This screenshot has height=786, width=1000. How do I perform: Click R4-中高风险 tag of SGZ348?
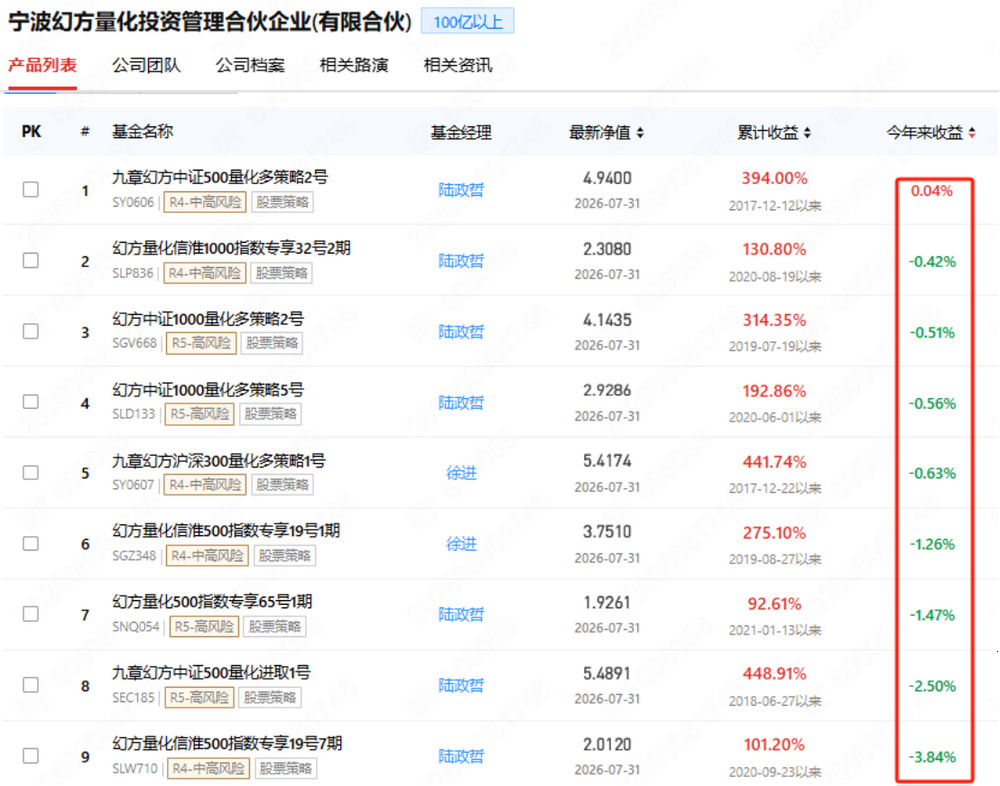[x=207, y=556]
